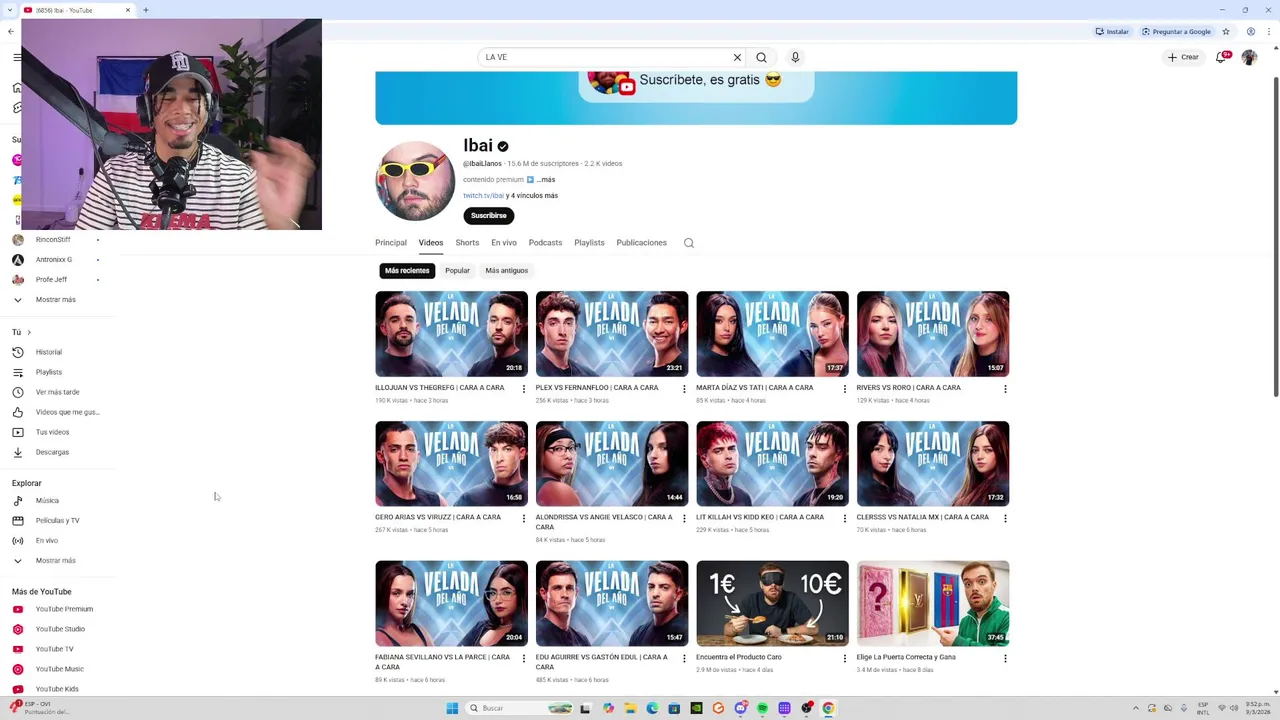Select the Más antiguos filter chip
This screenshot has height=720, width=1280.
[x=507, y=271]
